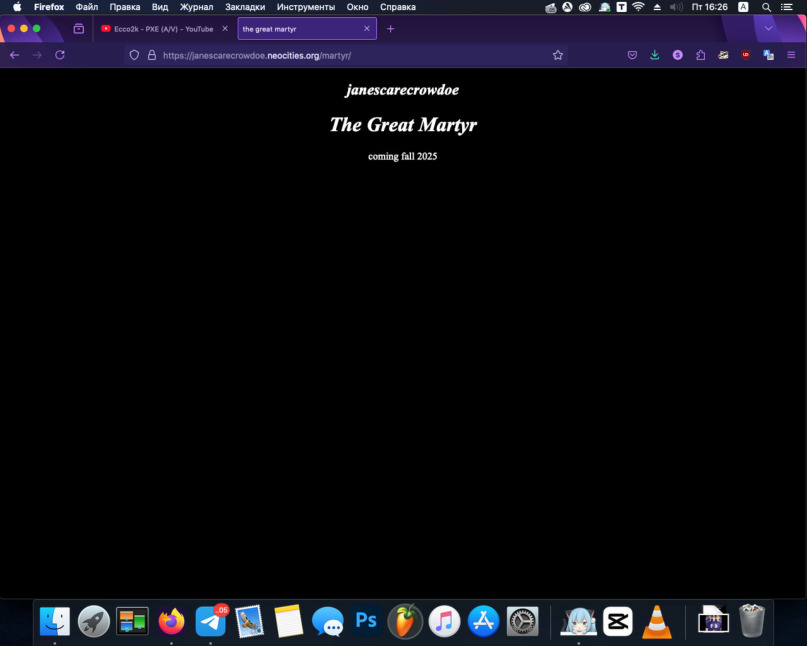This screenshot has height=646, width=807.
Task: Open the Инструменты menu
Action: [306, 7]
